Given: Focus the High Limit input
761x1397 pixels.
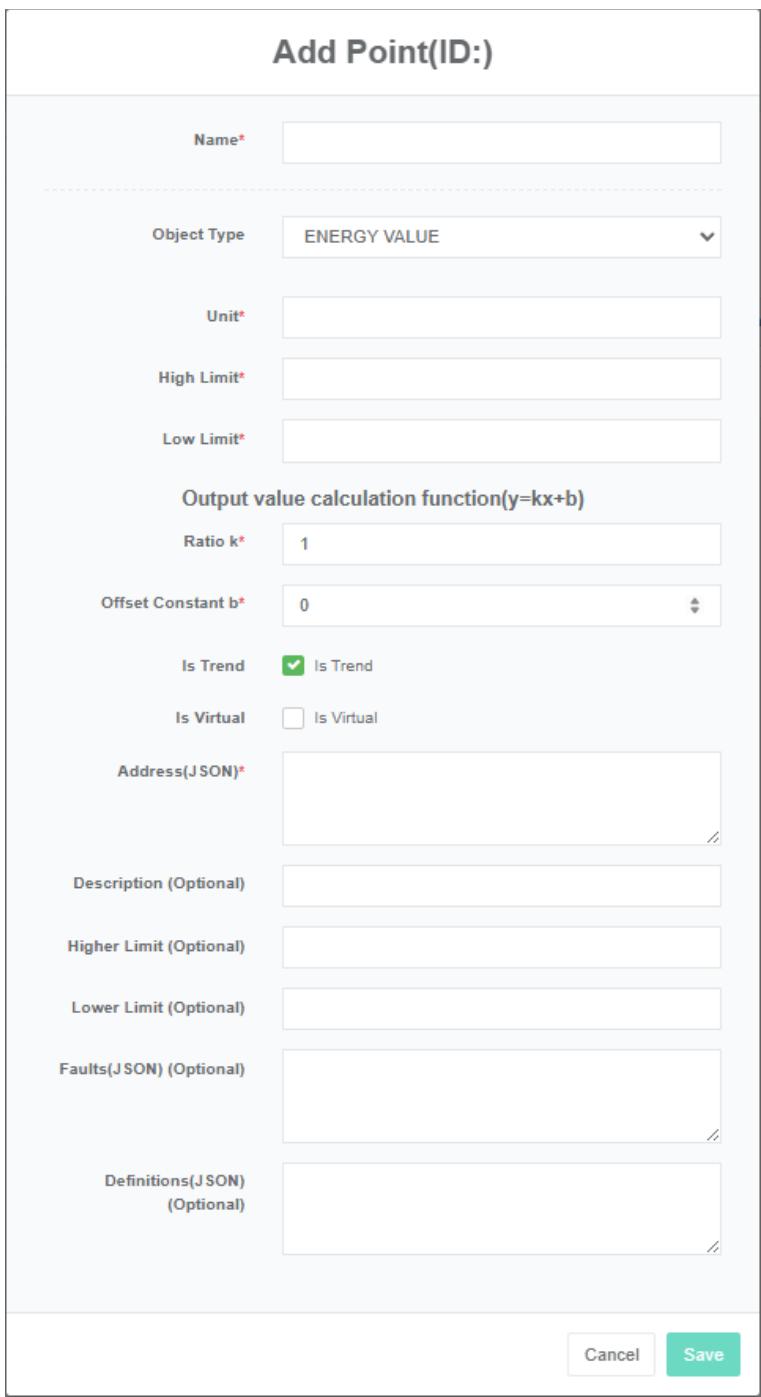Looking at the screenshot, I should pos(501,379).
